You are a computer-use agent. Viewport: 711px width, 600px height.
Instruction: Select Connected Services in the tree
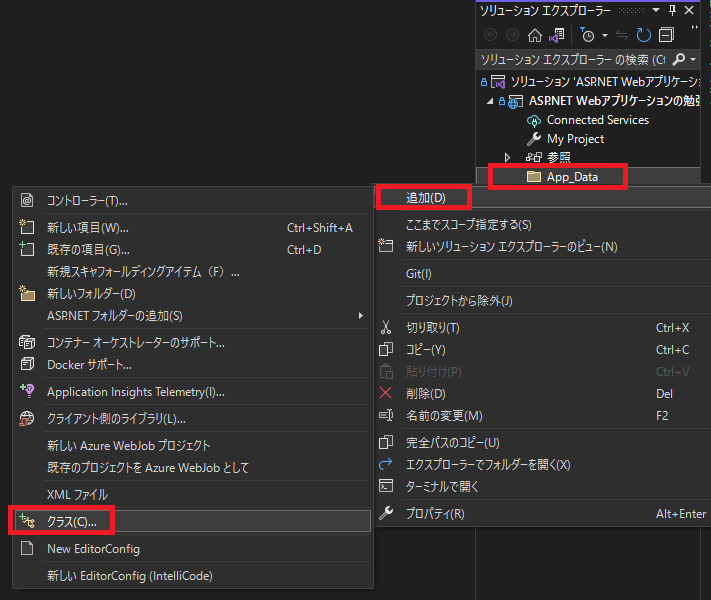[x=598, y=120]
